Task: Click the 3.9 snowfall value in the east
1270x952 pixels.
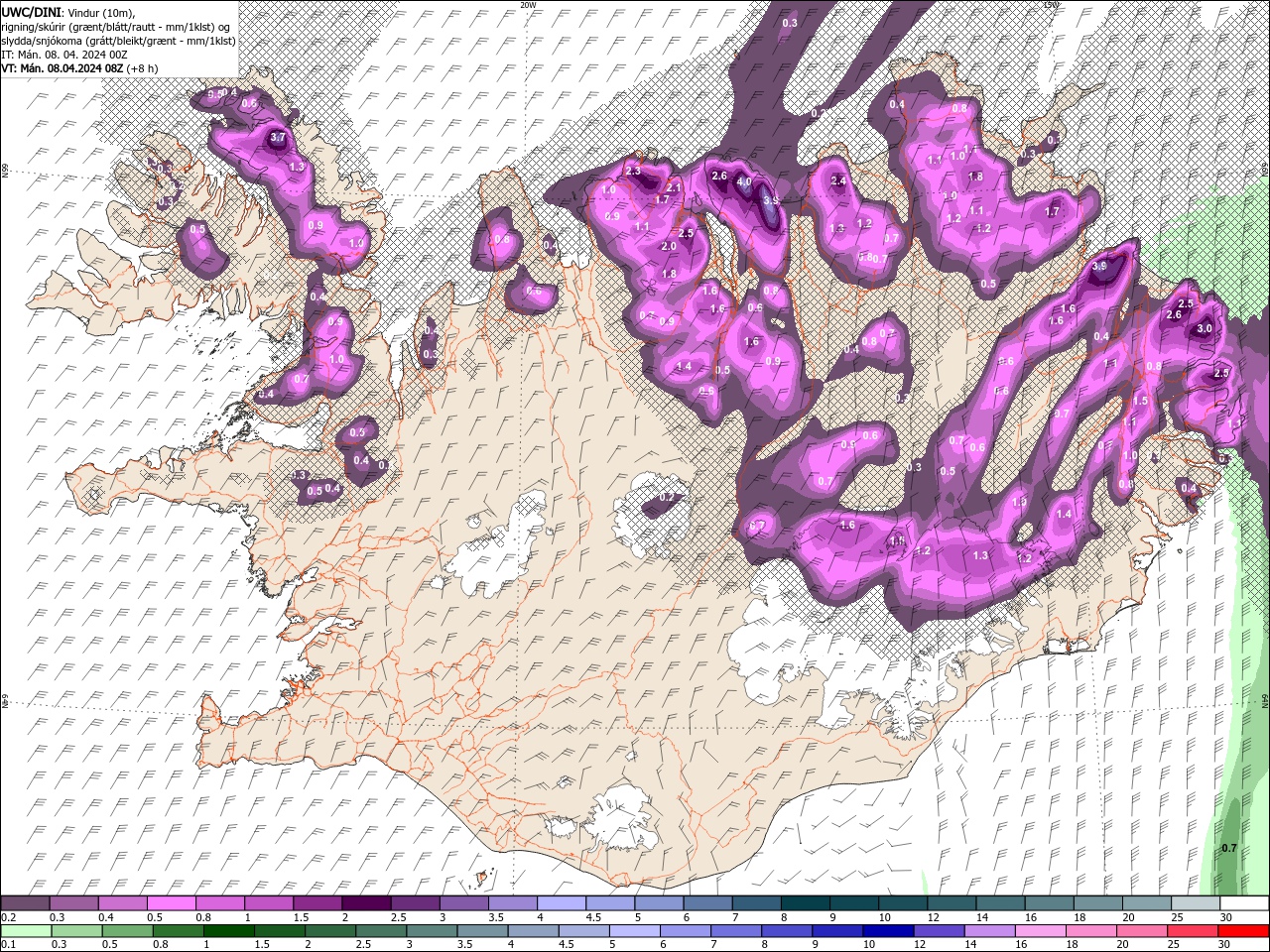Action: point(1099,267)
